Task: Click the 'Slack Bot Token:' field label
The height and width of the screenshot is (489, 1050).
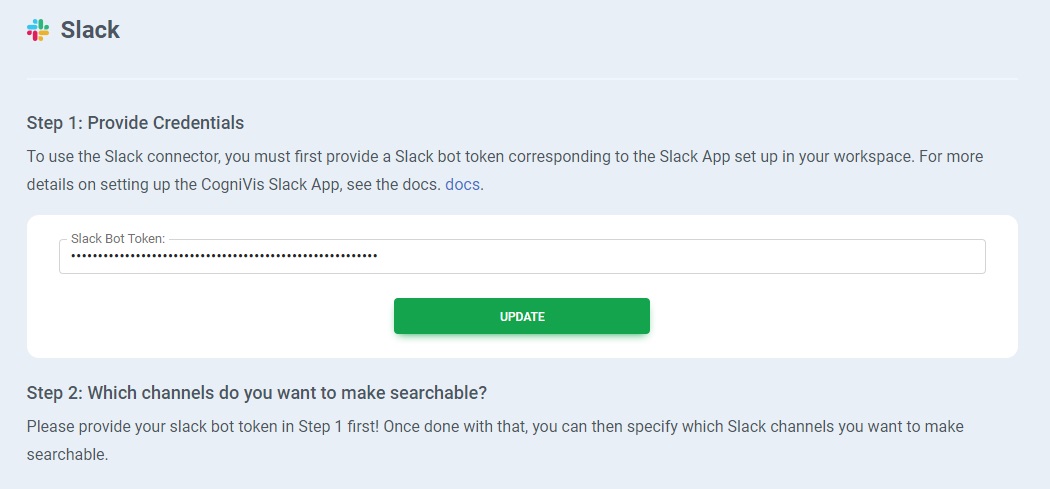Action: click(x=118, y=240)
